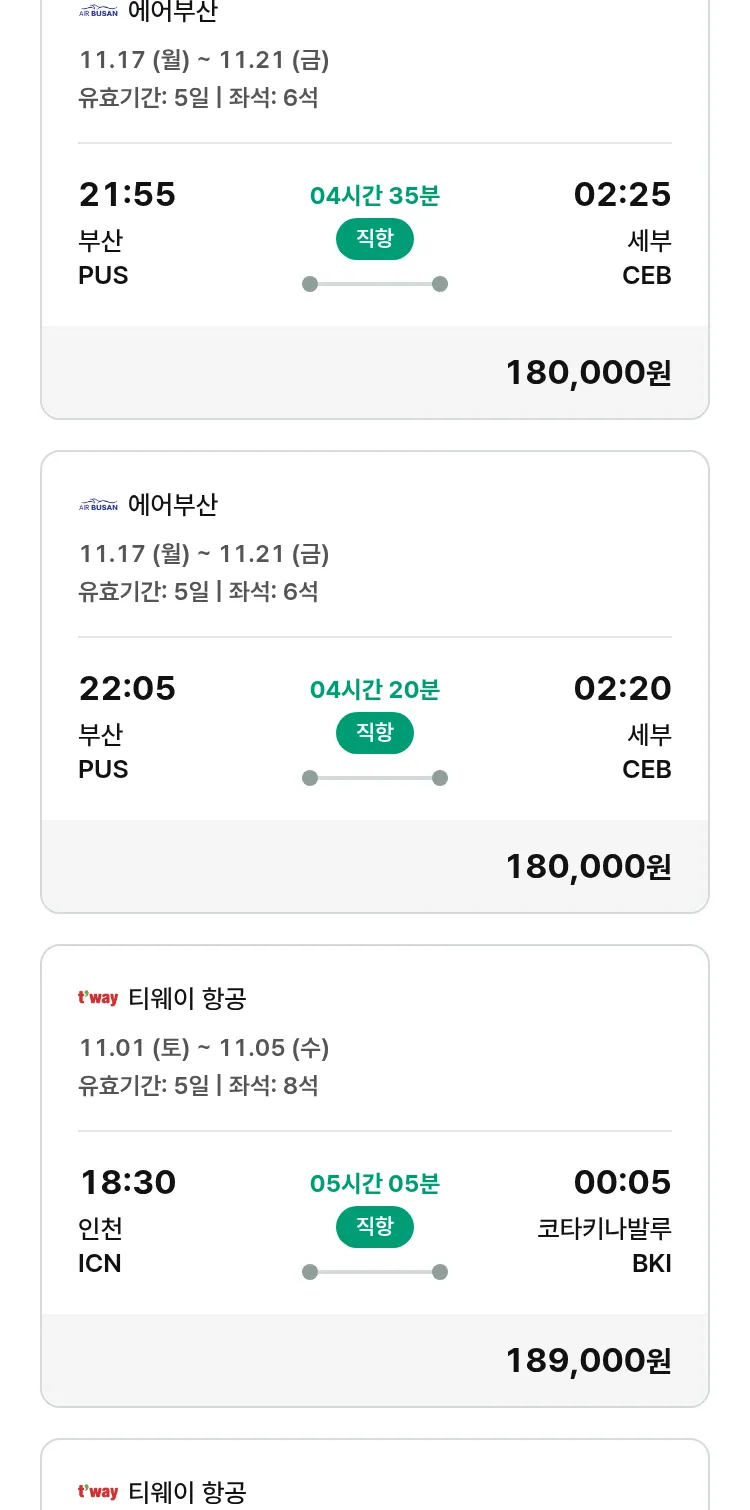Image resolution: width=750 pixels, height=1510 pixels.
Task: Select the 05시간 05분 flight duration
Action: (374, 1184)
